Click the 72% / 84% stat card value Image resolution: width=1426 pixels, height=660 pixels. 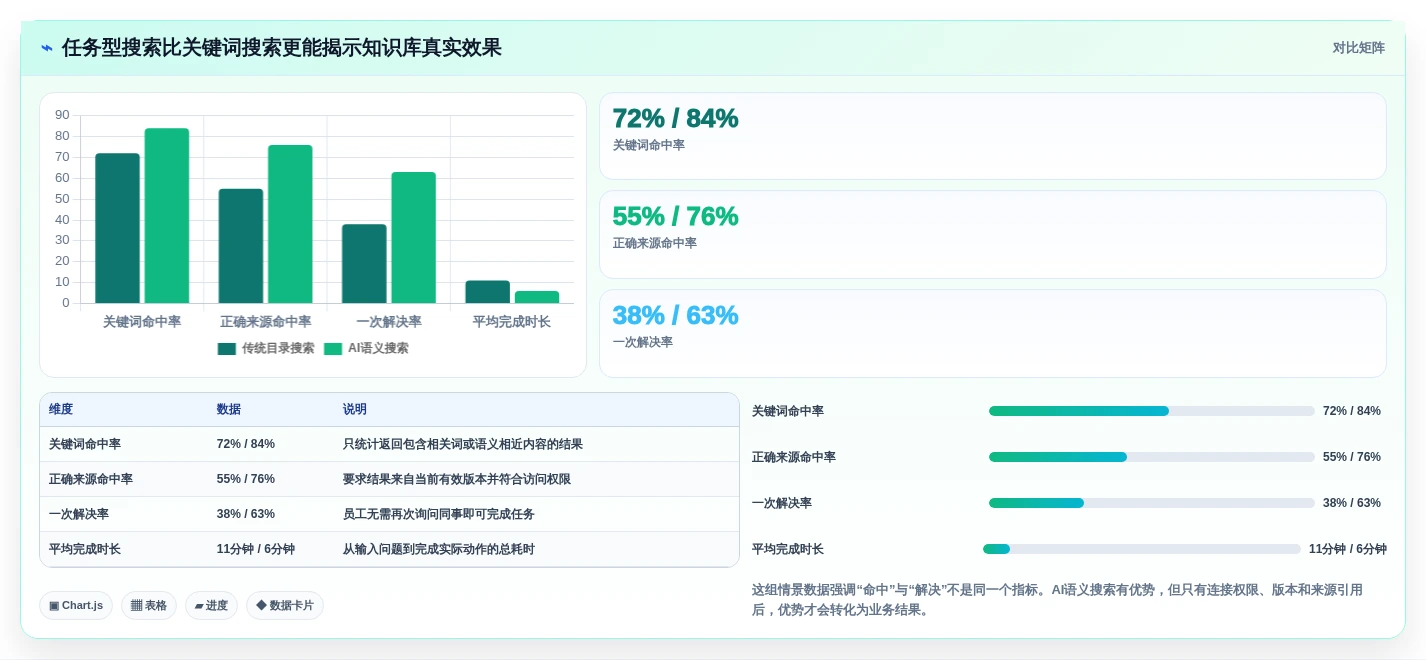click(x=675, y=118)
